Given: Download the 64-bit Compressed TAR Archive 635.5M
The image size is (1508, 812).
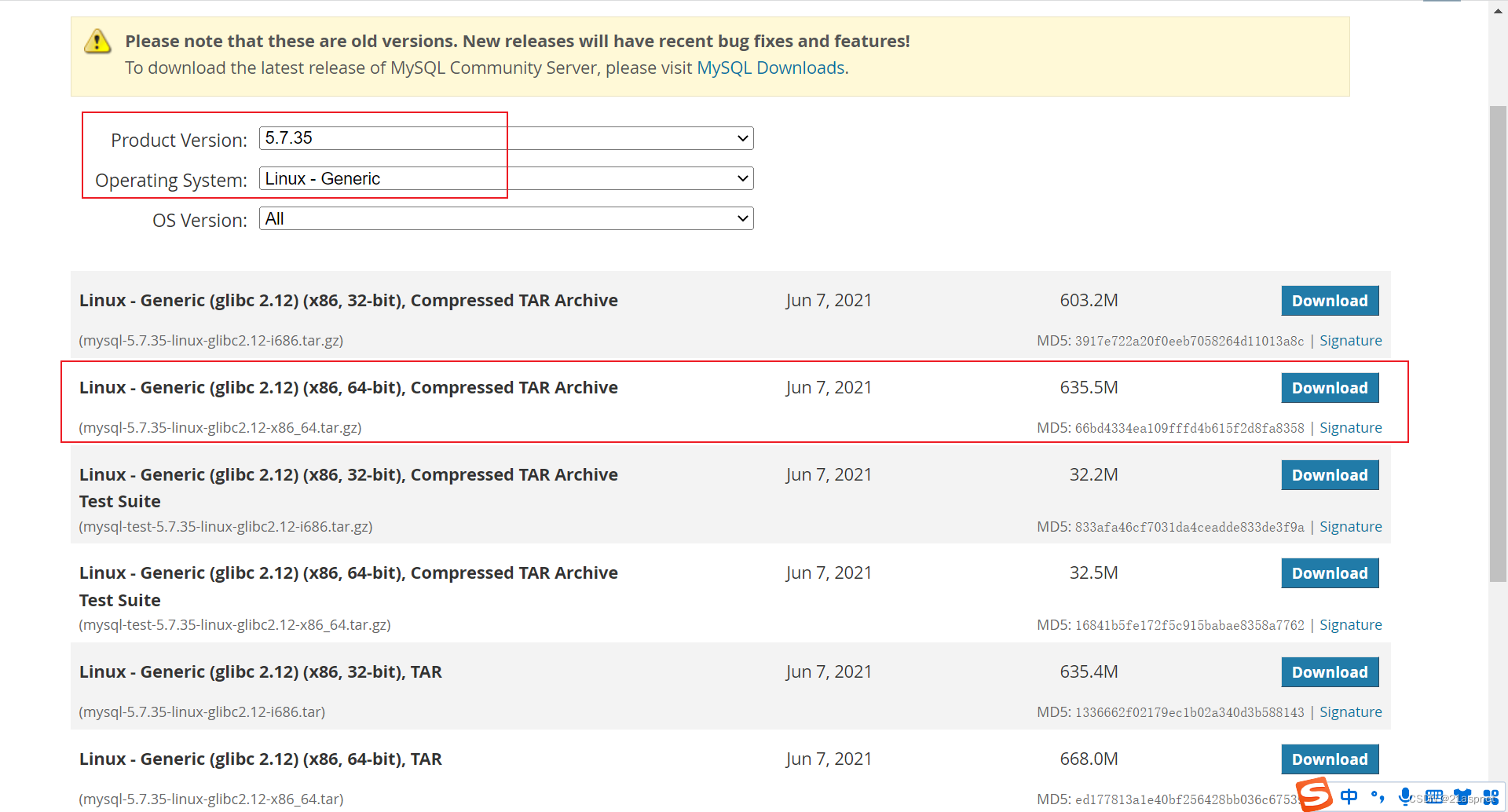Looking at the screenshot, I should (1330, 388).
